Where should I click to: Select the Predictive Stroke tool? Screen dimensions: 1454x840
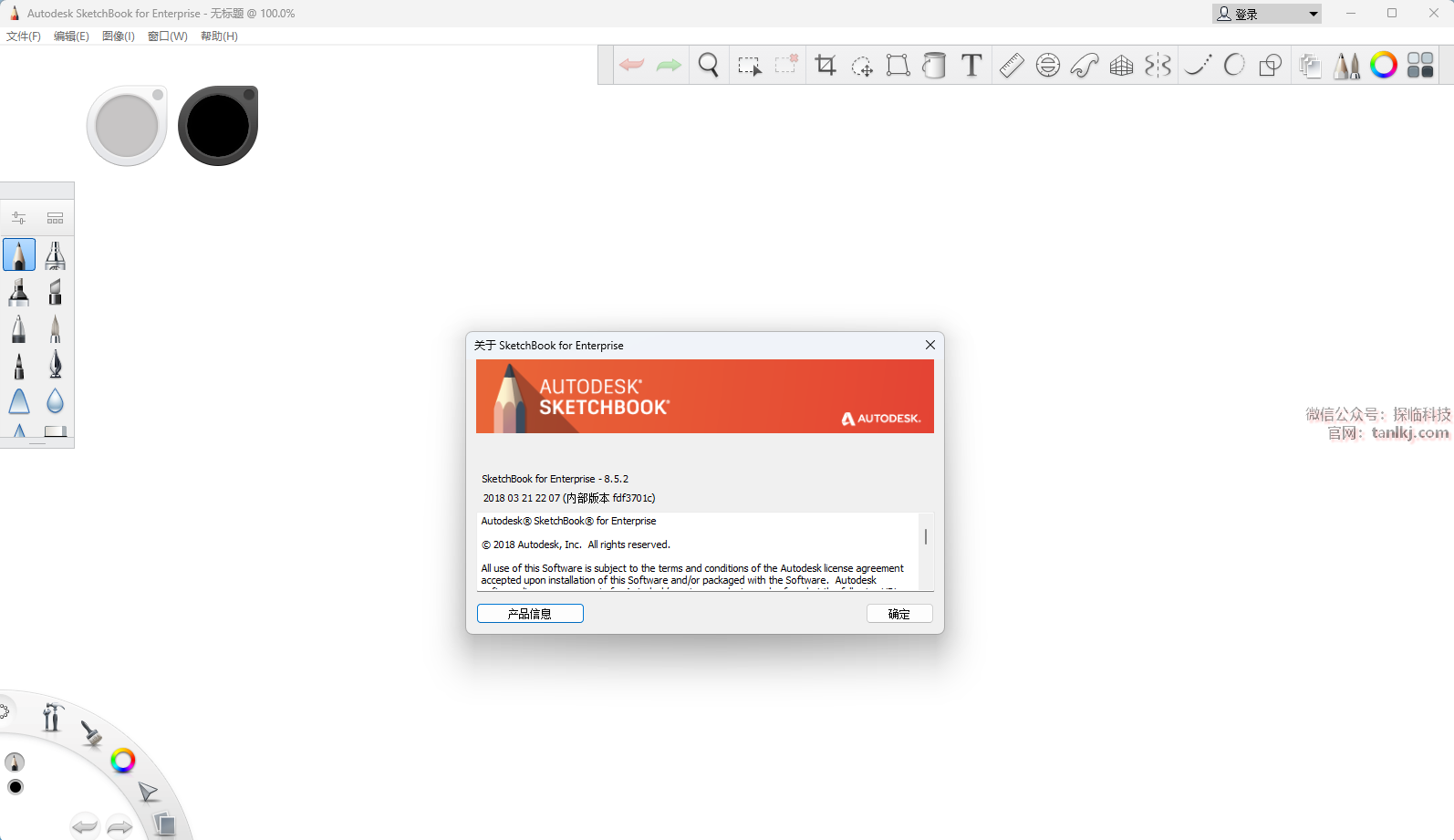1234,65
